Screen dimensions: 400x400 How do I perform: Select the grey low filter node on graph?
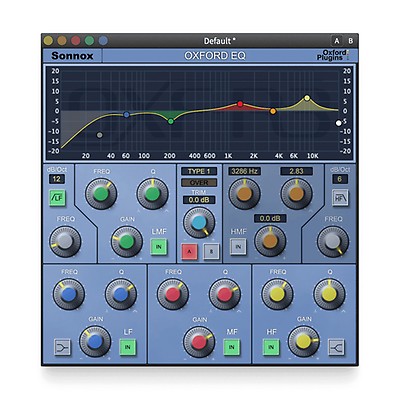(x=99, y=135)
